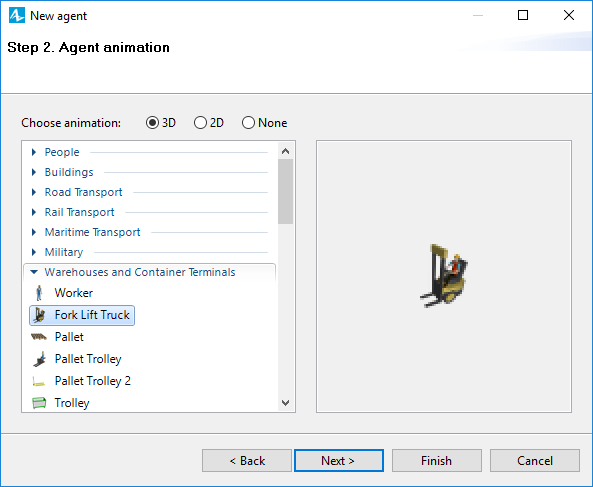Switch animation to 2D
This screenshot has height=487, width=593.
click(x=200, y=123)
